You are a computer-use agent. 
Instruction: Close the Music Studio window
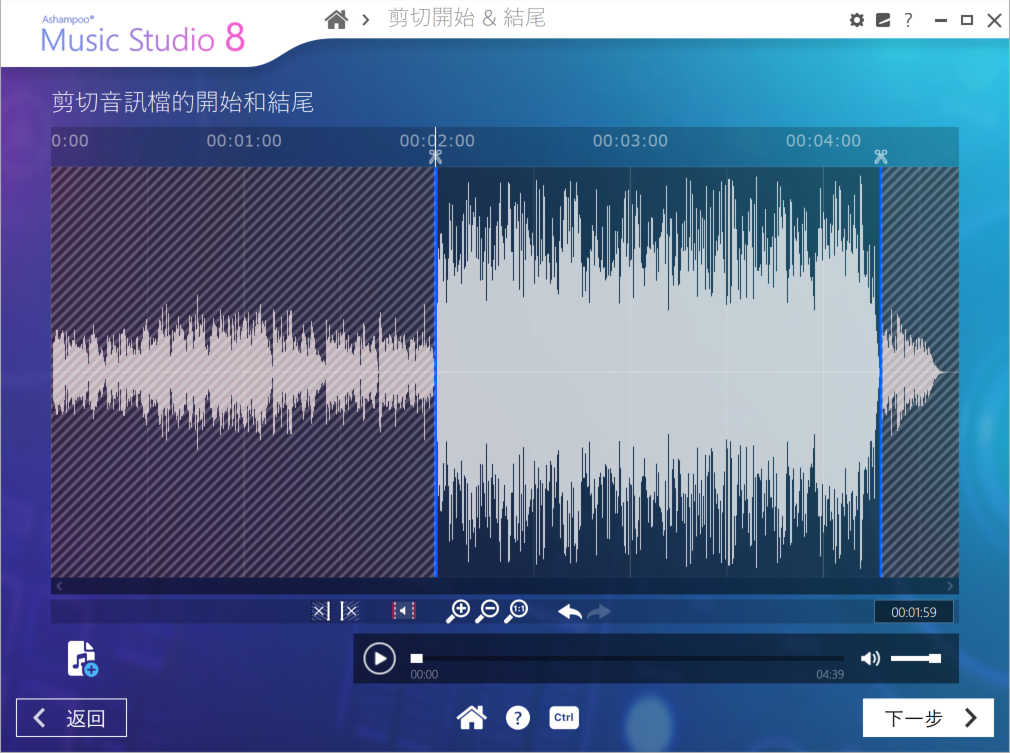point(994,20)
